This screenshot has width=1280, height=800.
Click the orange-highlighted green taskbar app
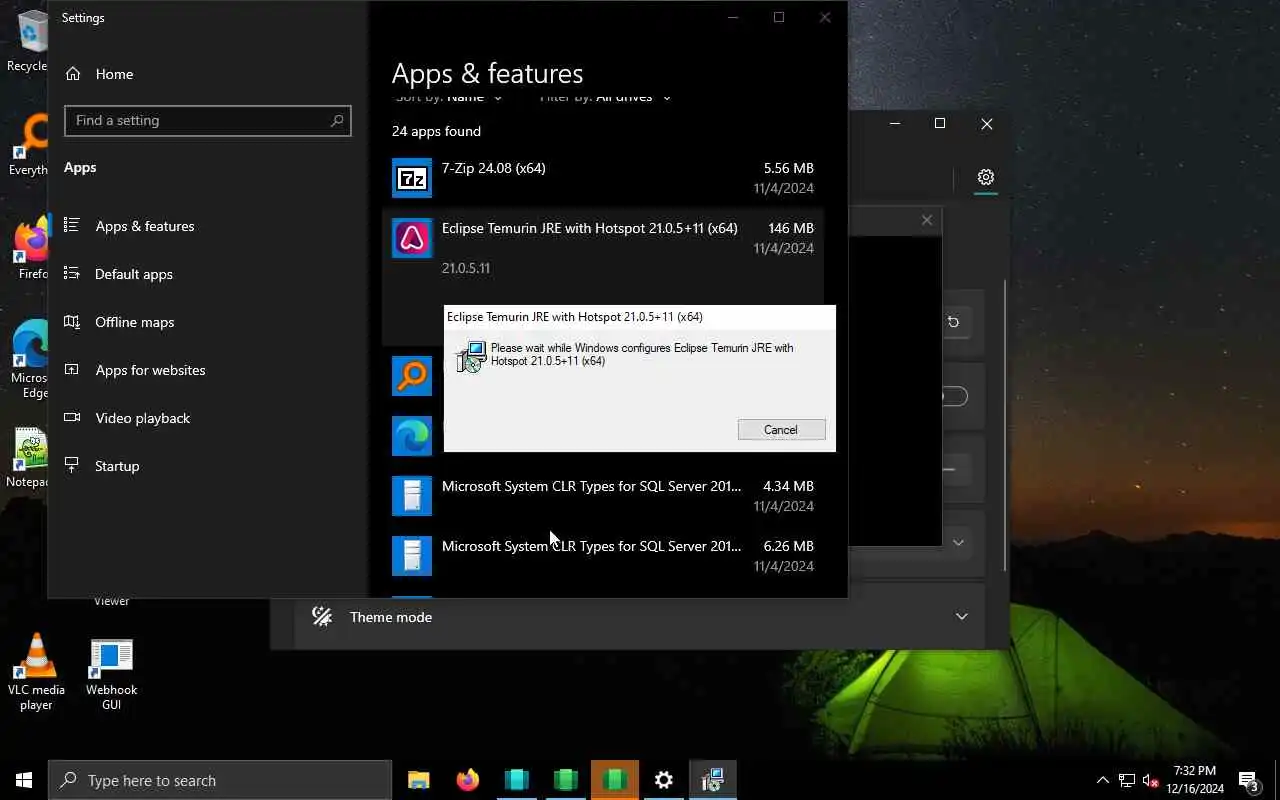(615, 780)
